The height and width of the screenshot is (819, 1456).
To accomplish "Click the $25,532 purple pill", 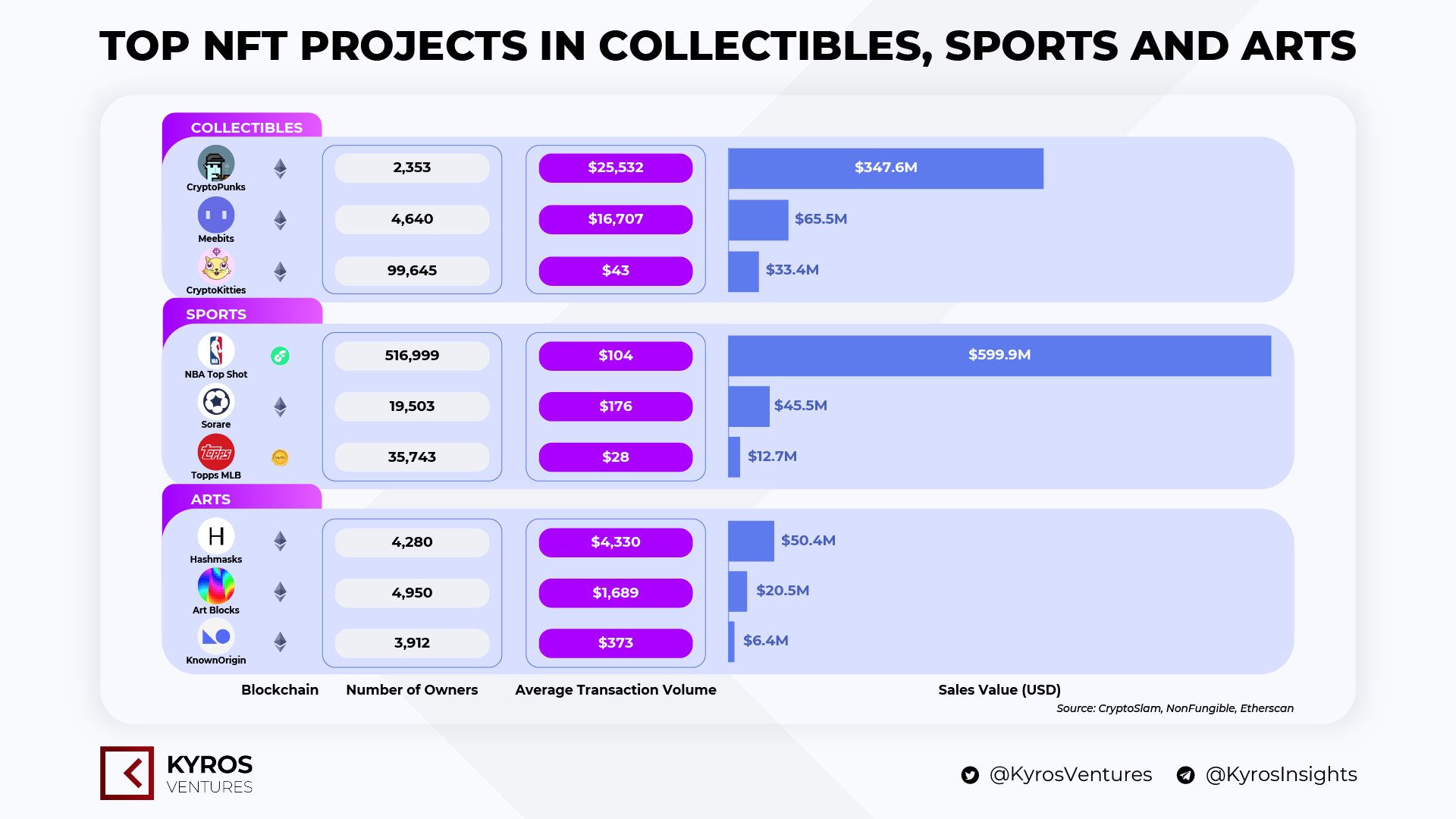I will pos(616,168).
